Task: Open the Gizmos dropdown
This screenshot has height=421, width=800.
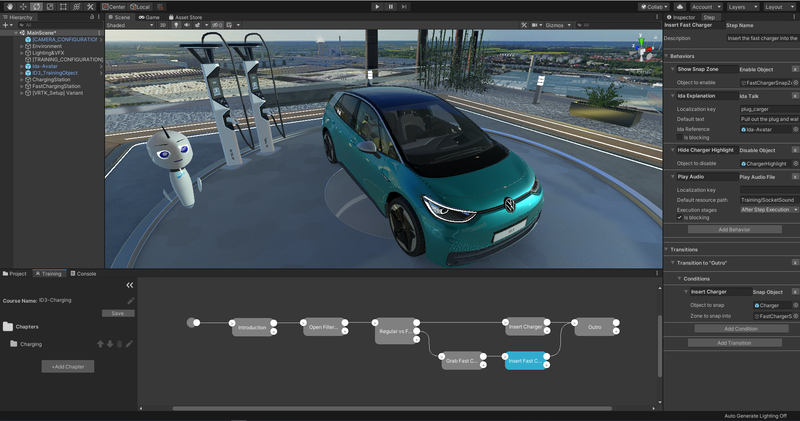Action: tap(558, 25)
